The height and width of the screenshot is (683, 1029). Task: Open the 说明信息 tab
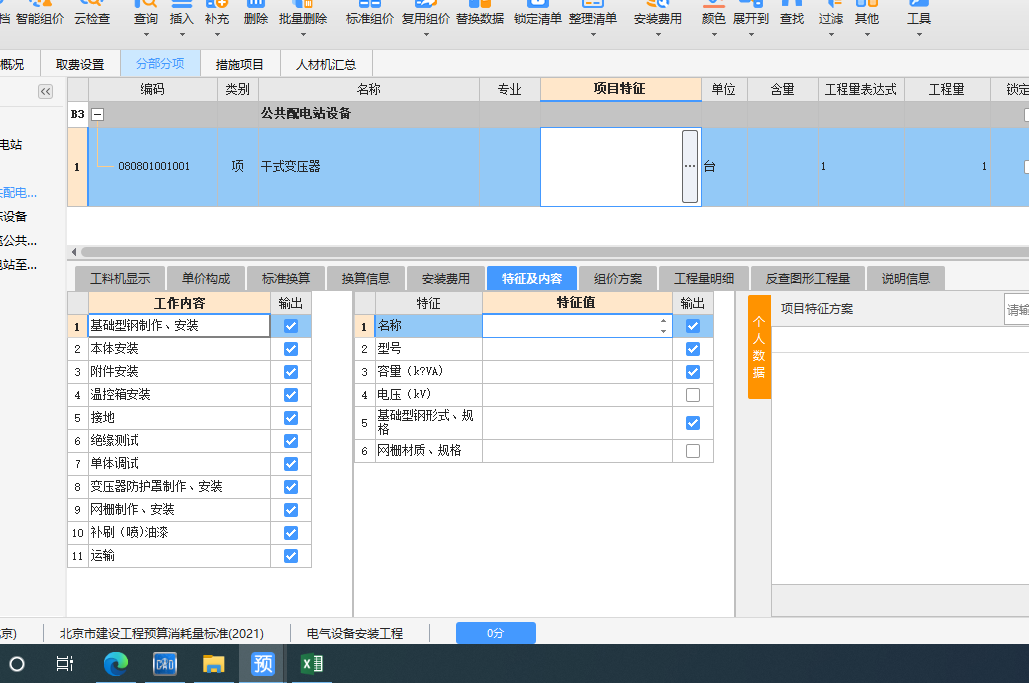[x=906, y=279]
